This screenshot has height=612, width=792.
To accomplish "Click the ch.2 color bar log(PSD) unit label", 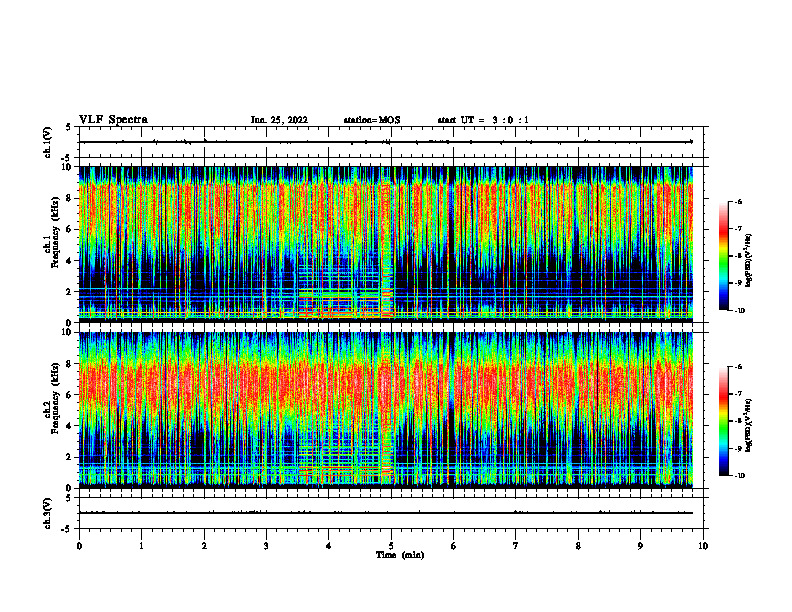I will click(x=749, y=425).
